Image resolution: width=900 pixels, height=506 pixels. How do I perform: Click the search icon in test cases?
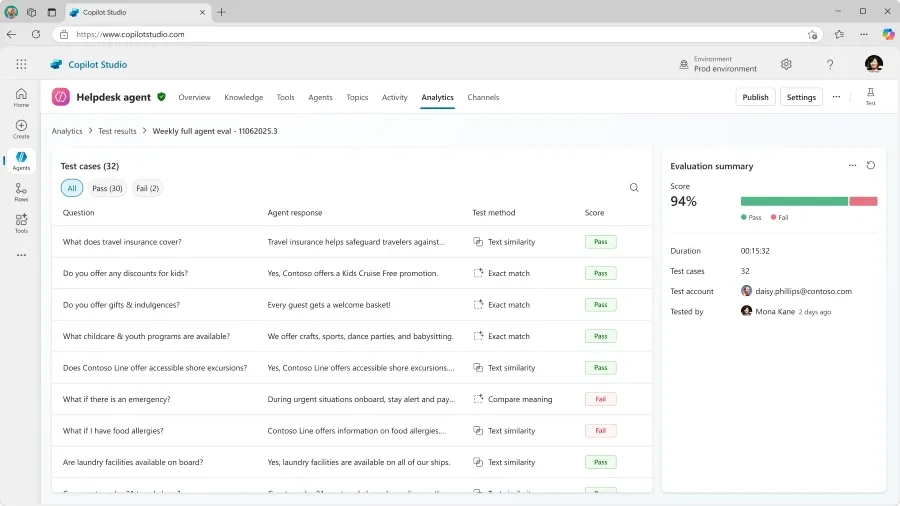point(634,188)
